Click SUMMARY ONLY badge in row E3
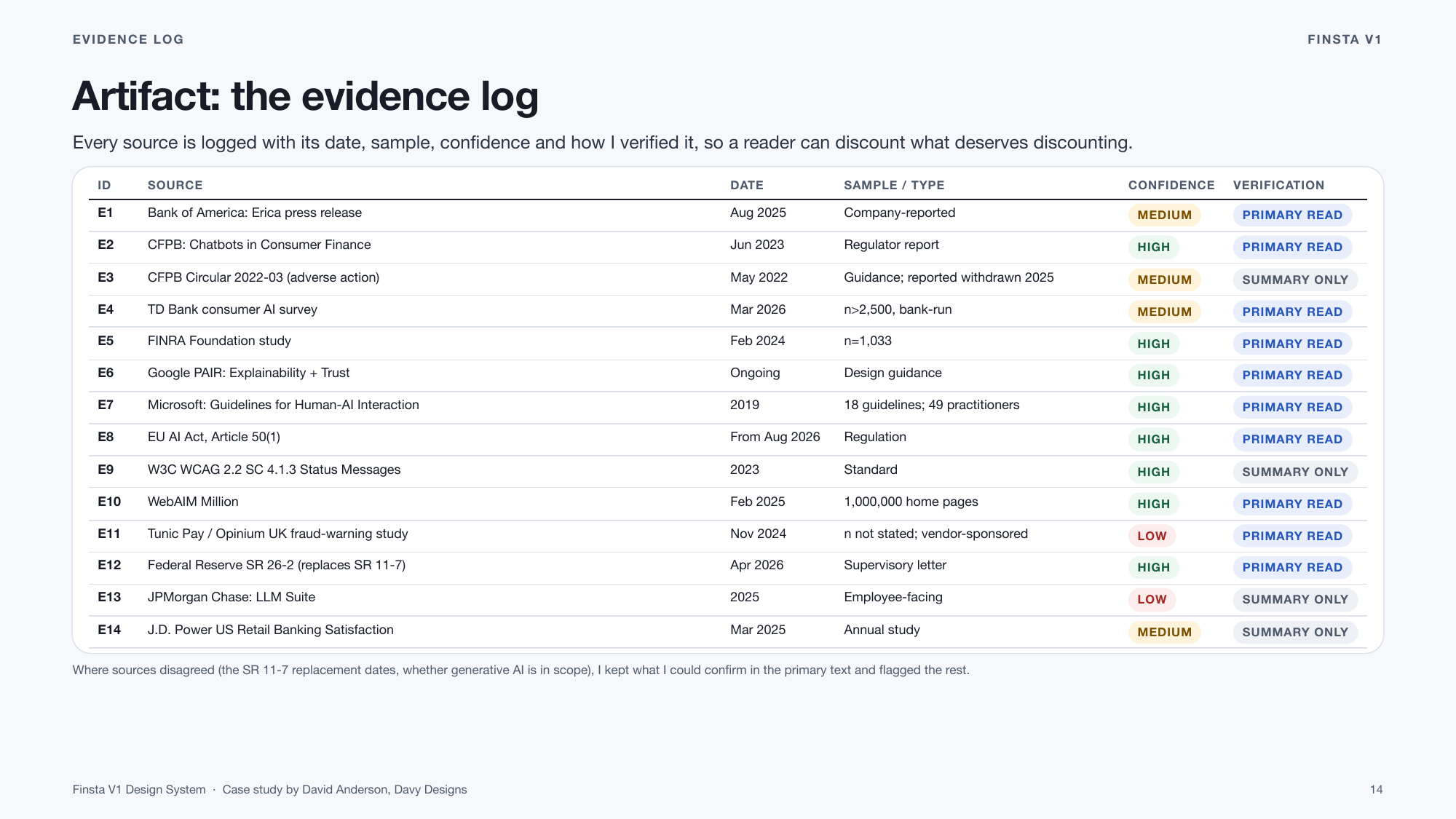 [x=1295, y=280]
